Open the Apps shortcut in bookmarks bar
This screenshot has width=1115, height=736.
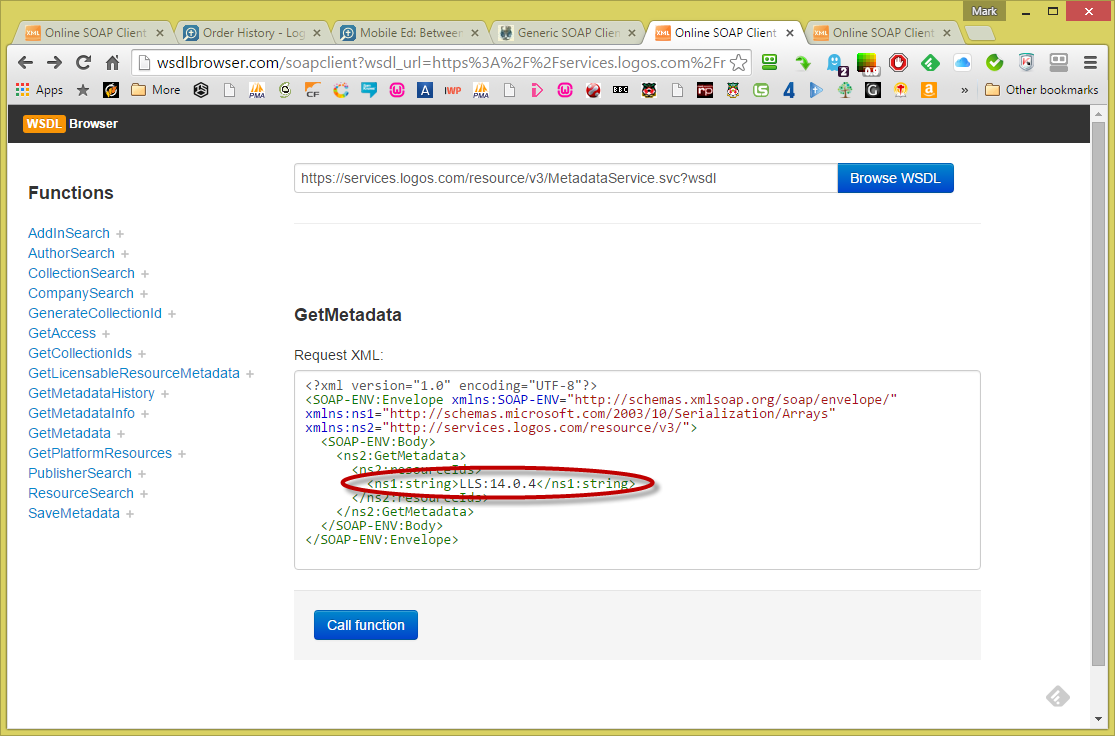point(40,90)
